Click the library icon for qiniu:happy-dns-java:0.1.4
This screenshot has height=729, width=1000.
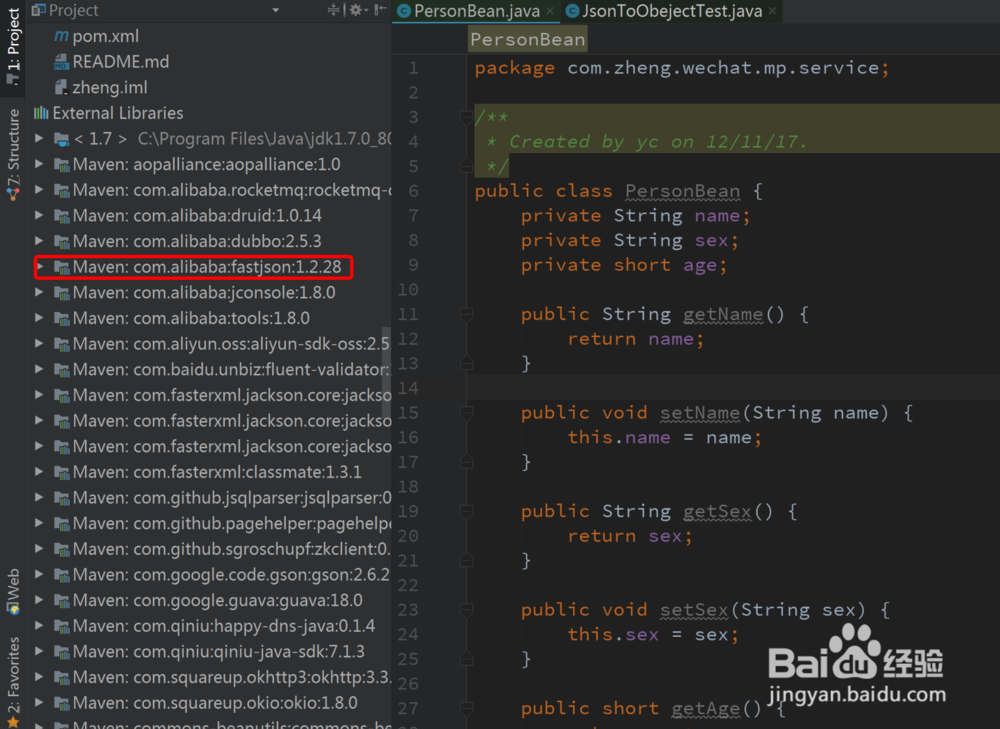(62, 626)
